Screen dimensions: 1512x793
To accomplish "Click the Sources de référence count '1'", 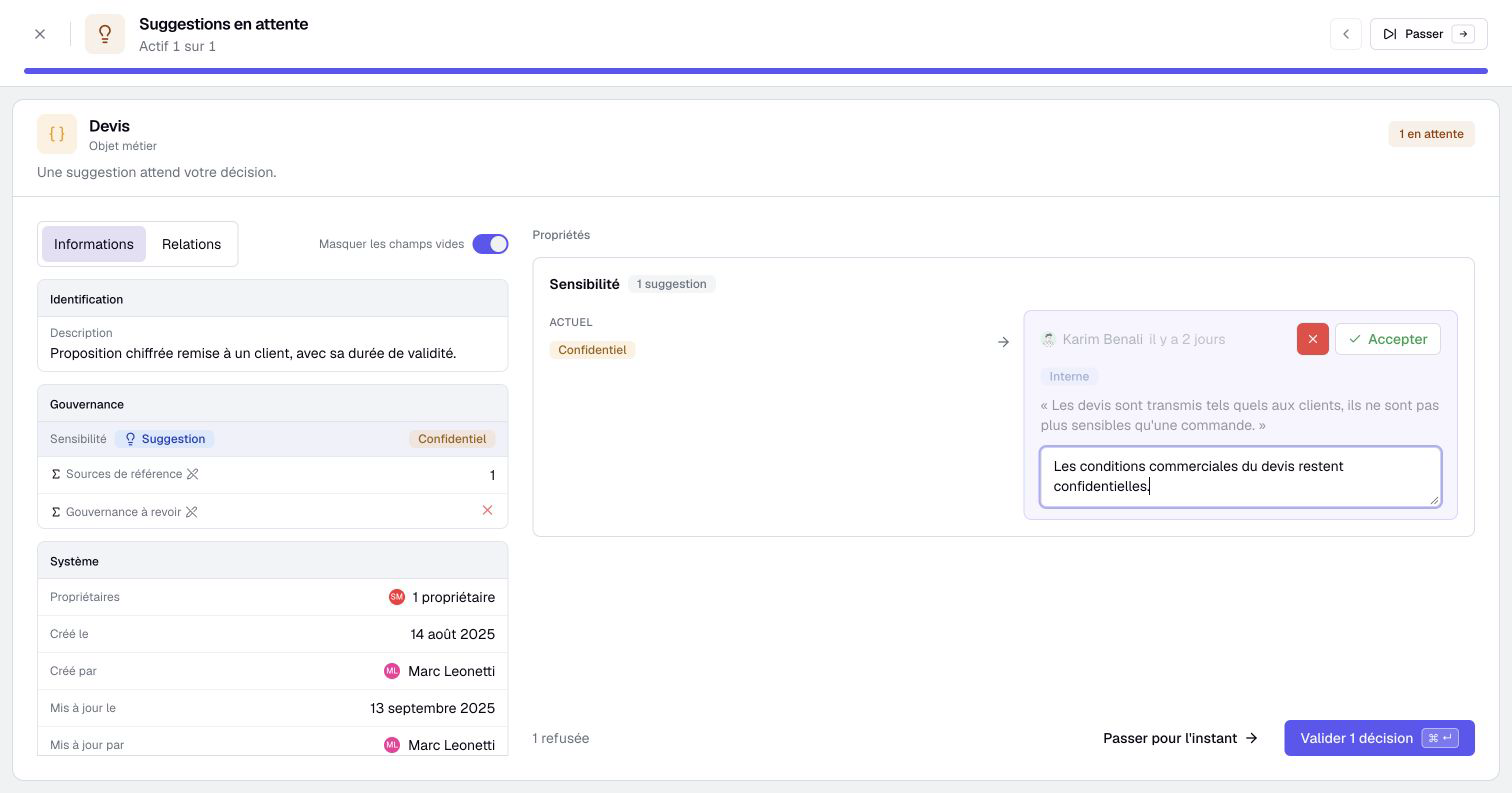I will pos(492,475).
